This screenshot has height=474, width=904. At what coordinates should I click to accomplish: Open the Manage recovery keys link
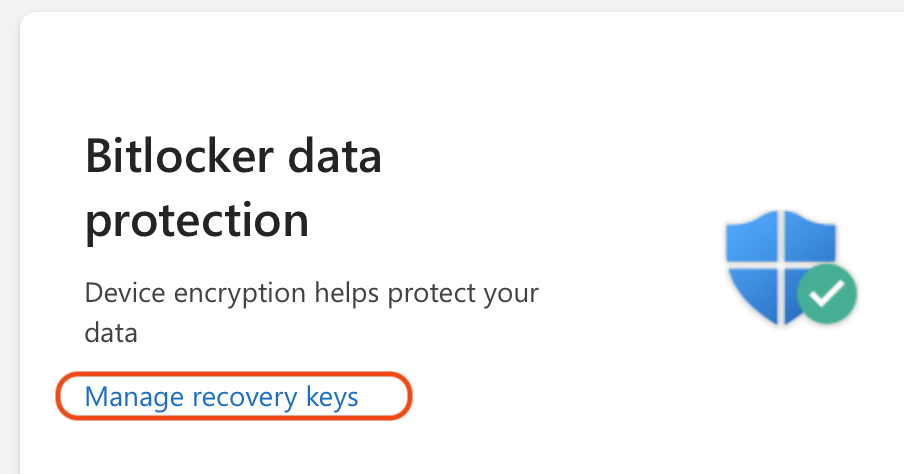click(221, 397)
